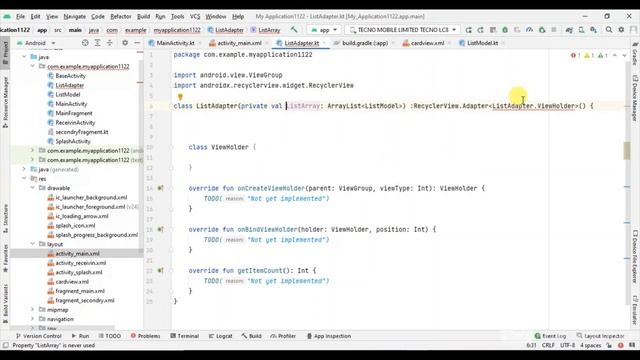The image size is (640, 360).
Task: Open the Refactor menu
Action: [121, 16]
